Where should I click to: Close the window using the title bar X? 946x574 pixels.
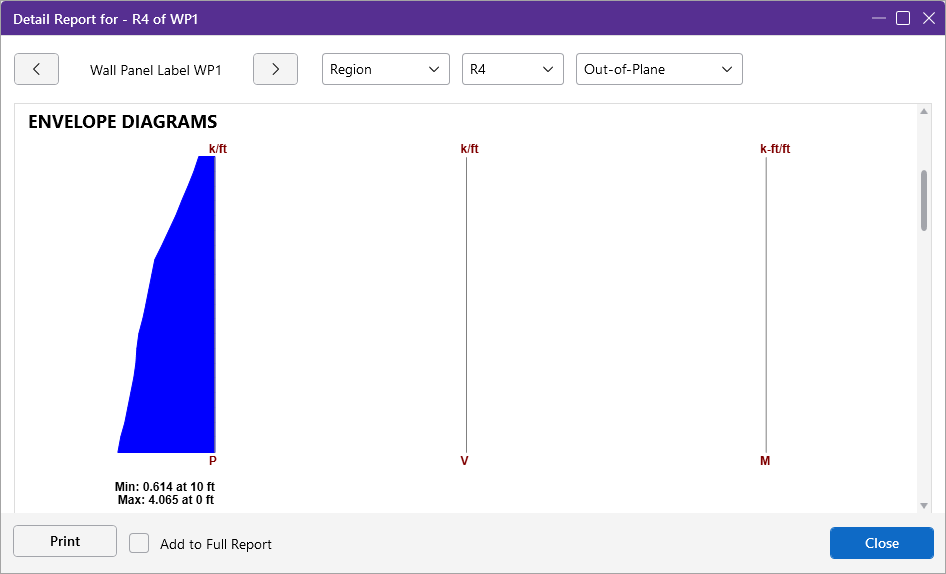tap(928, 18)
